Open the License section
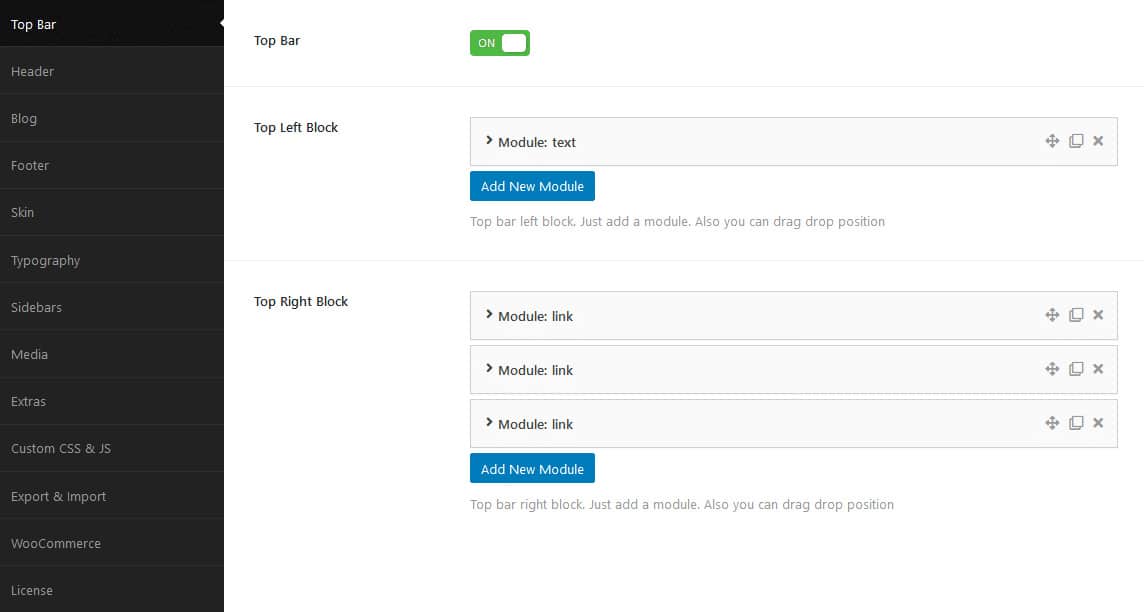1144x612 pixels. 112,589
